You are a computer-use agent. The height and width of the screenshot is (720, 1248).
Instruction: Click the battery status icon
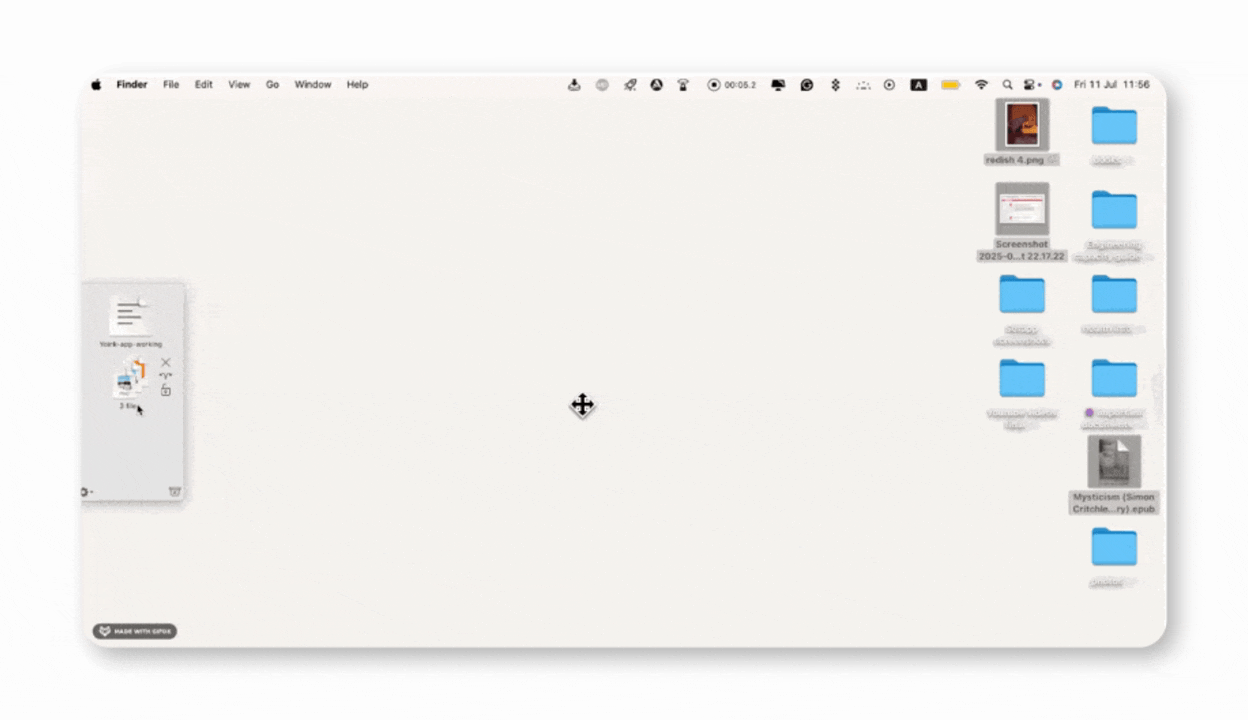(950, 85)
